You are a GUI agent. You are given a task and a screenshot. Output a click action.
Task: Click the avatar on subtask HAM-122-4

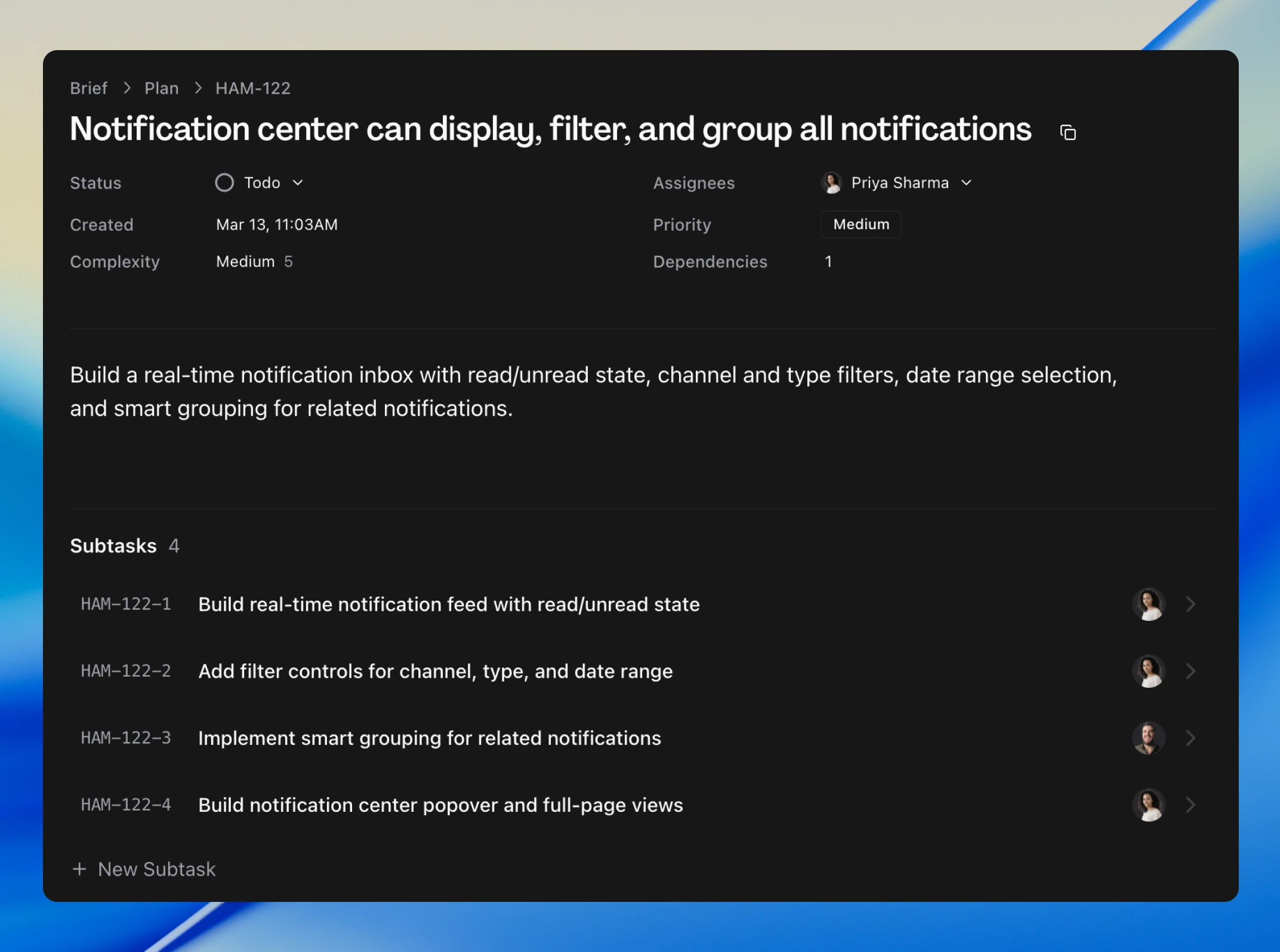pyautogui.click(x=1148, y=805)
